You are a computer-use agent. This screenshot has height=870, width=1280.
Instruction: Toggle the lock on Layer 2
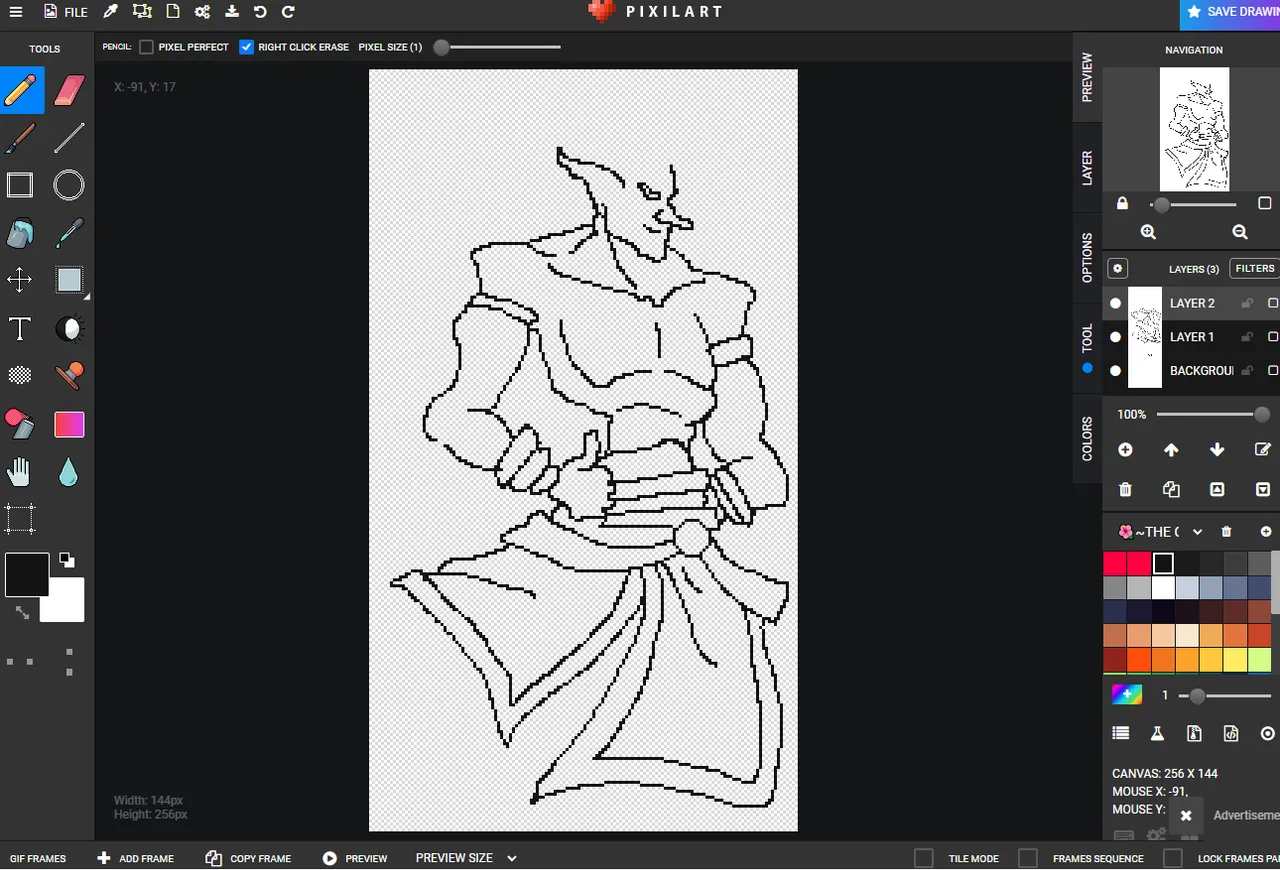click(1247, 303)
